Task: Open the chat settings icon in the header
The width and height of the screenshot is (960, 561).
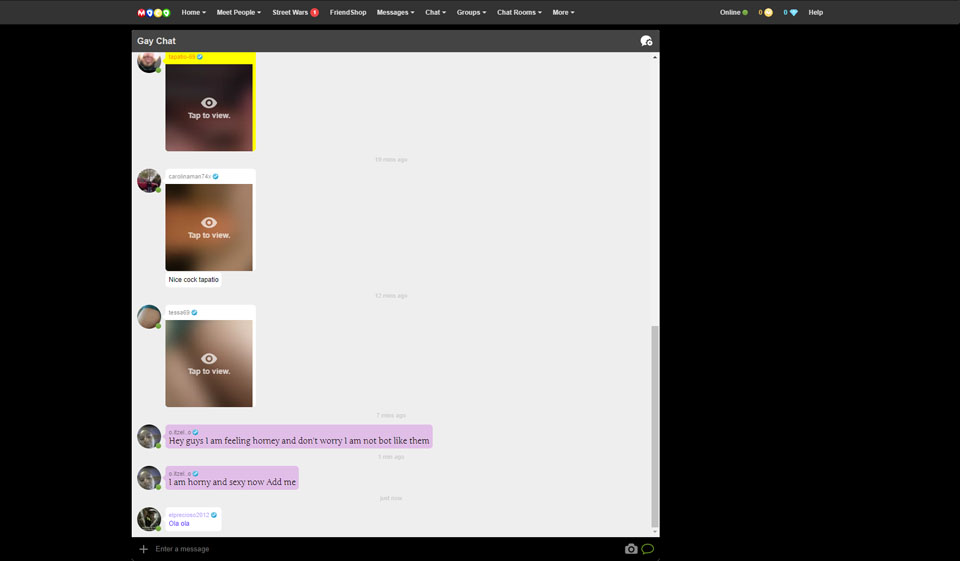Action: click(x=646, y=41)
